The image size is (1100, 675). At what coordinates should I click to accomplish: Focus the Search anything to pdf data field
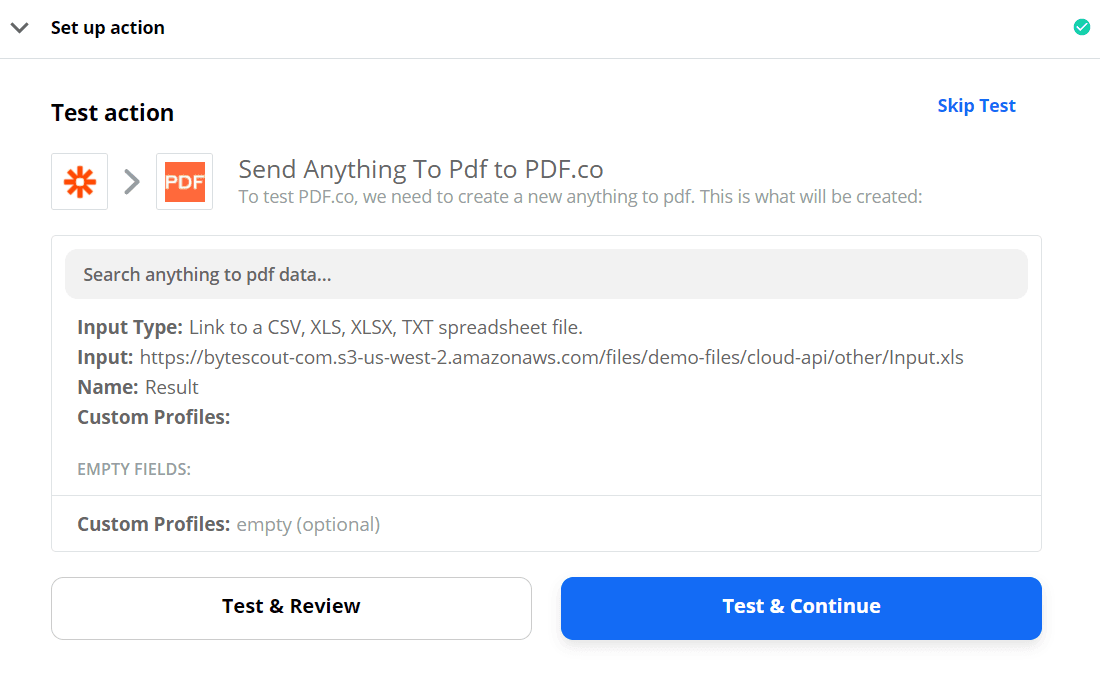(546, 274)
